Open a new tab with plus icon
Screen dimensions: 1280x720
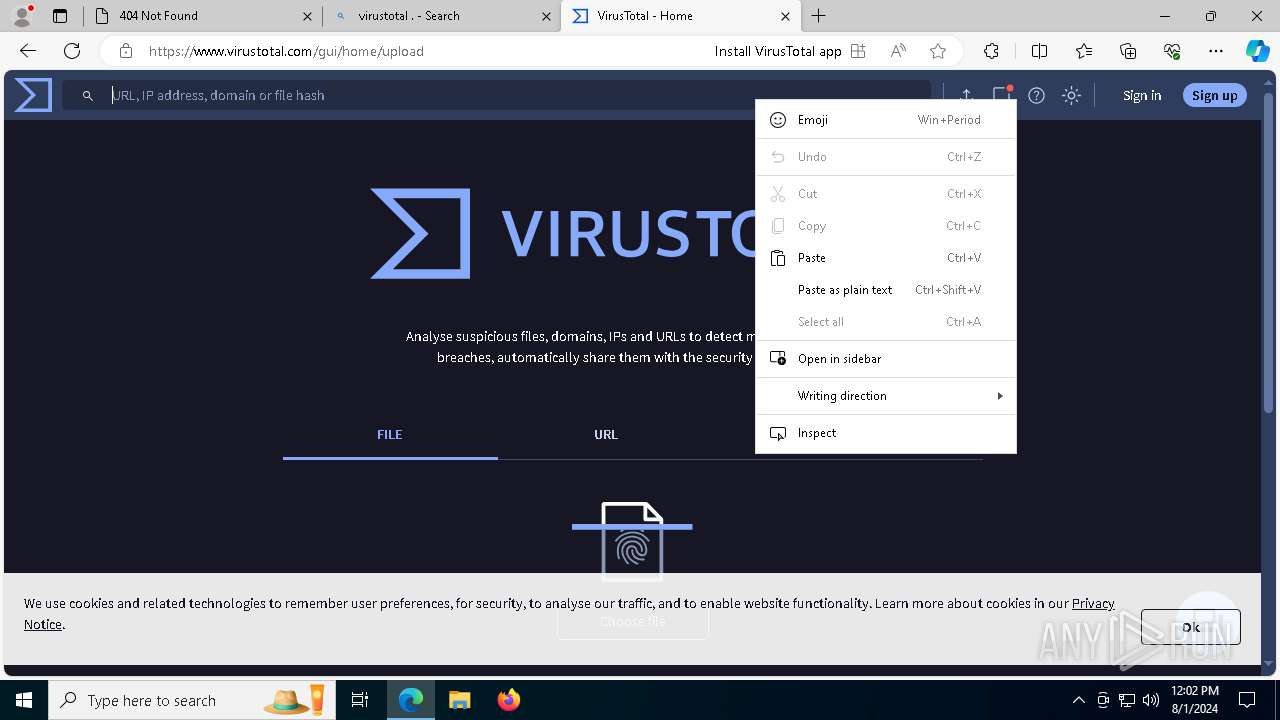click(818, 15)
